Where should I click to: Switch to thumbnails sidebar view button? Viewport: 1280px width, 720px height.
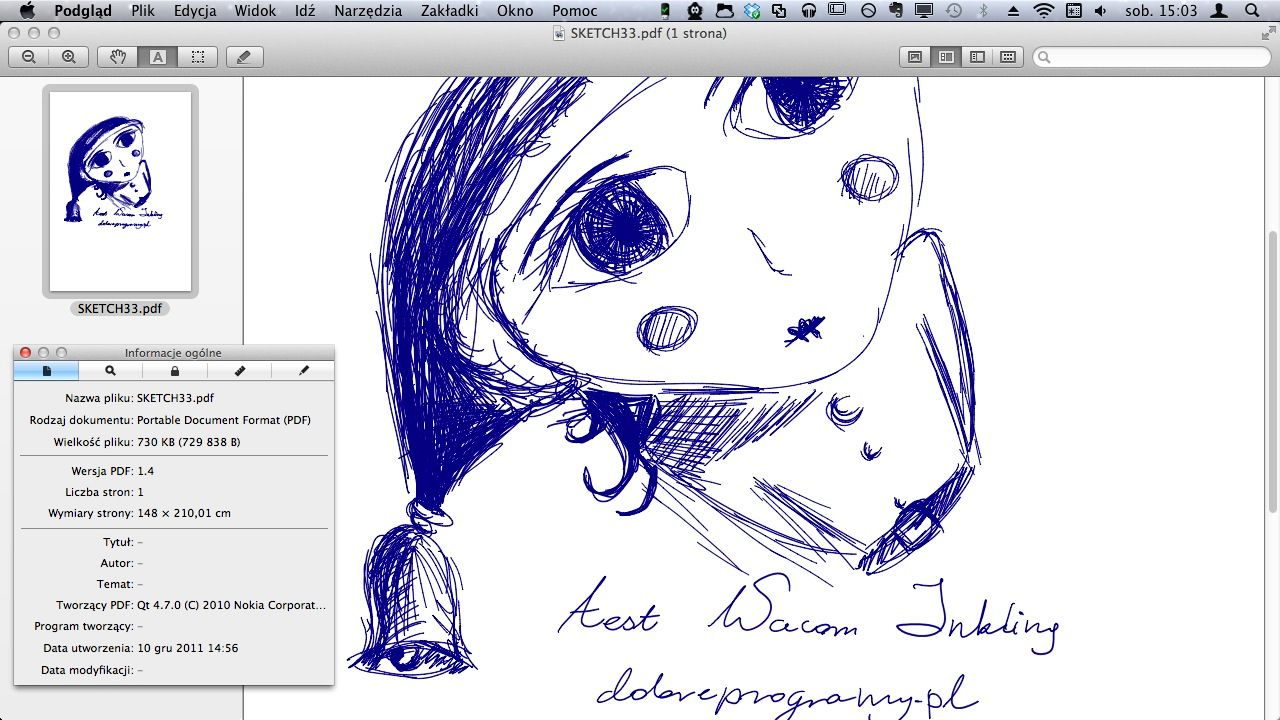946,57
